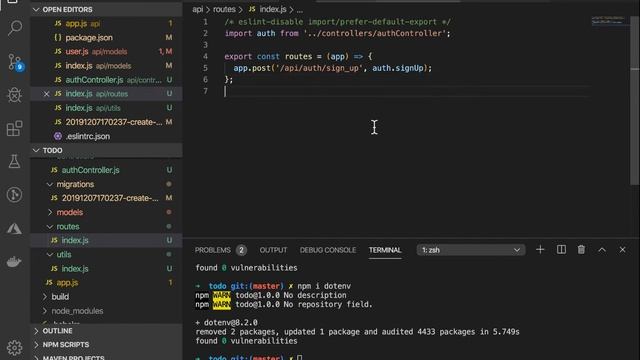Click '+ dotenv@8.2.0' line in terminal
This screenshot has width=640, height=360.
pos(227,322)
